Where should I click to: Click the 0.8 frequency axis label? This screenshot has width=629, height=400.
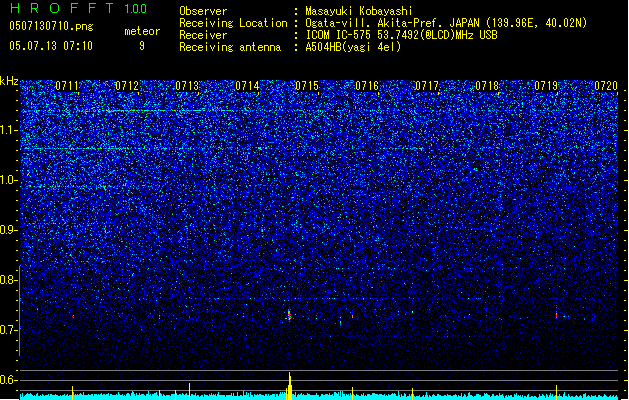click(x=8, y=280)
